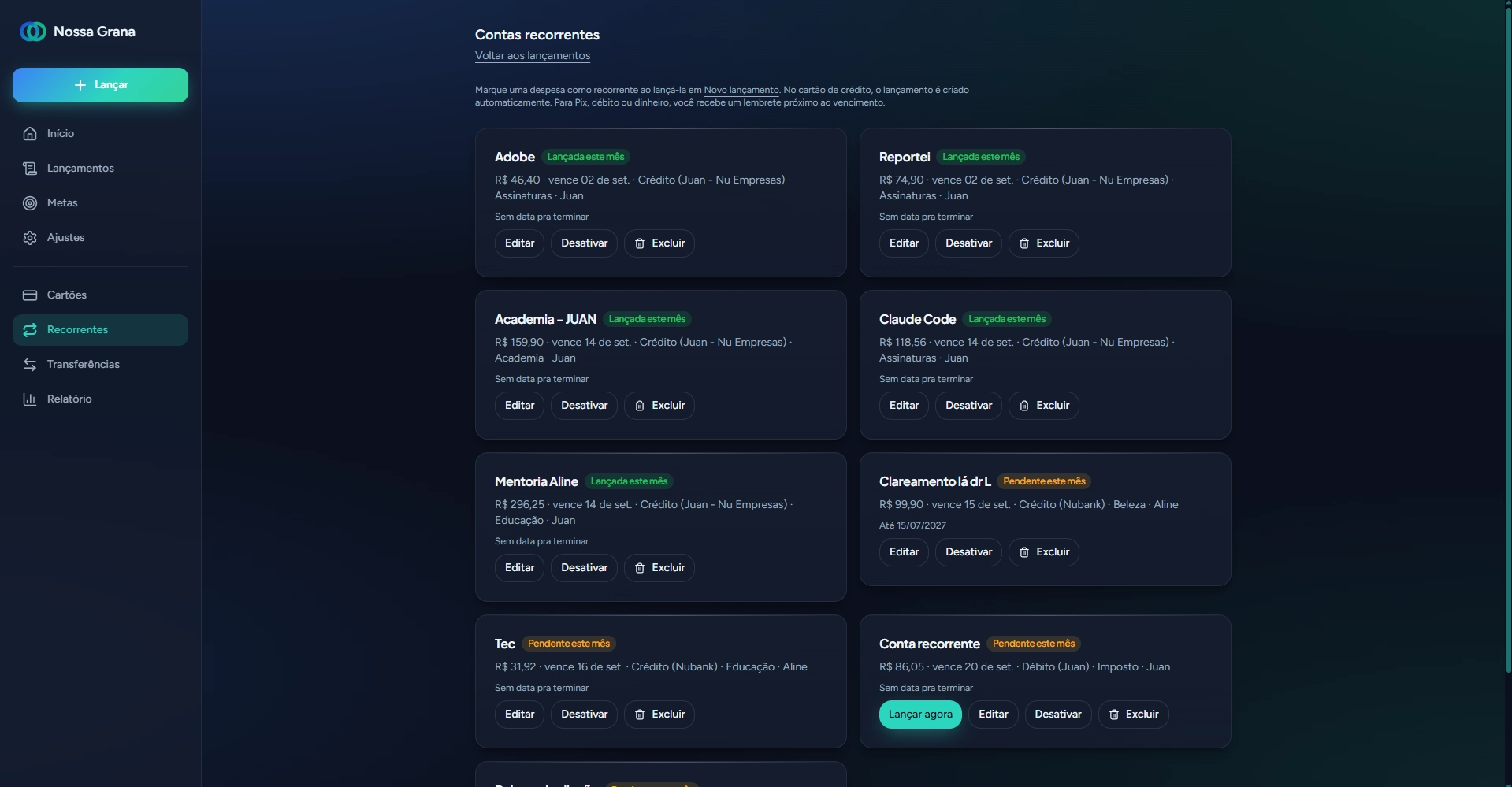Click 'Até 15/07/2027' text on Clareamento card
The height and width of the screenshot is (787, 1512).
(x=912, y=525)
